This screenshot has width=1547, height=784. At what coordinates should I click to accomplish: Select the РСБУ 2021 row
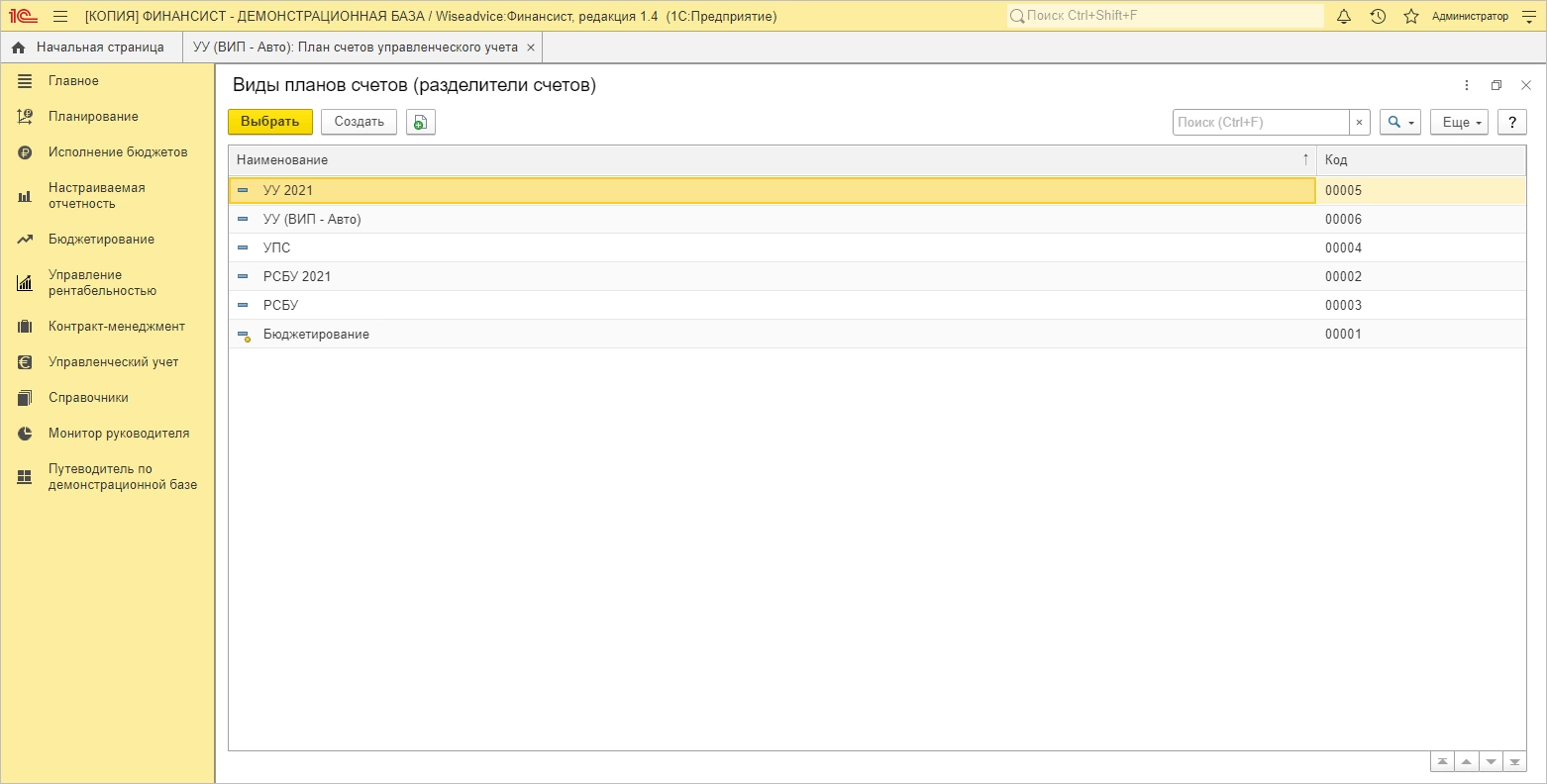pos(877,276)
